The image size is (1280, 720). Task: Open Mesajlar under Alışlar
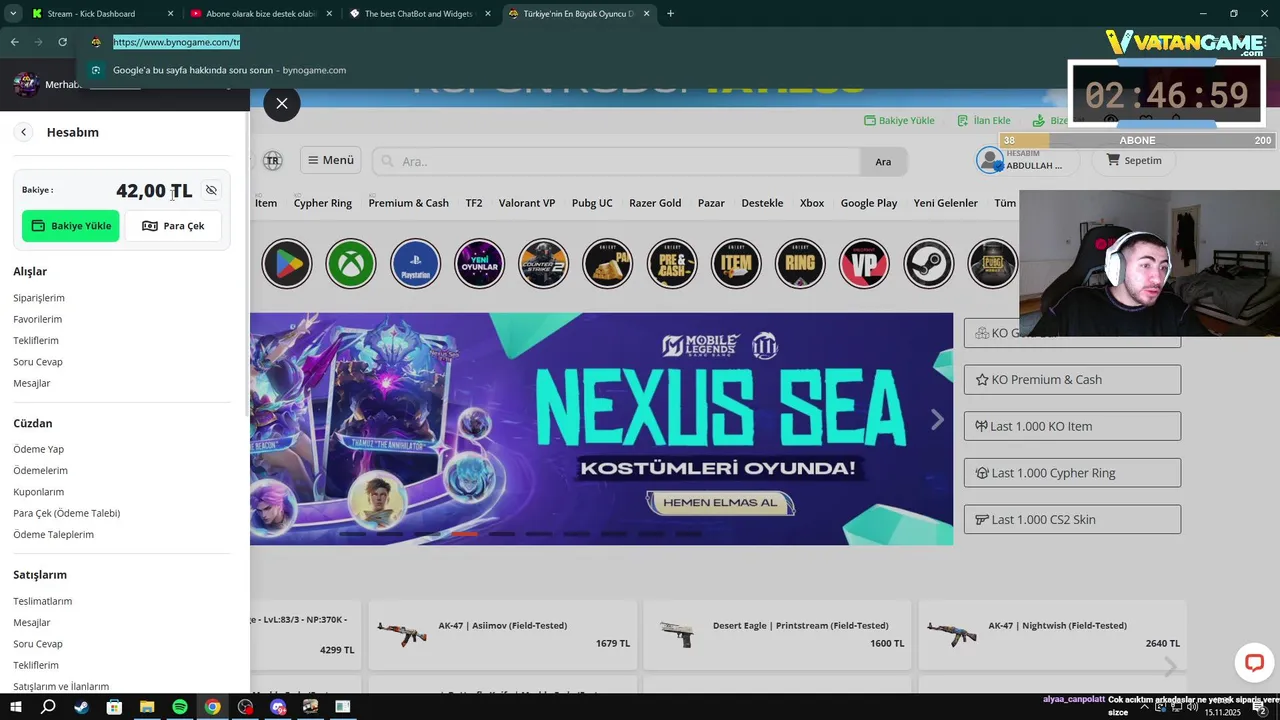coord(32,383)
